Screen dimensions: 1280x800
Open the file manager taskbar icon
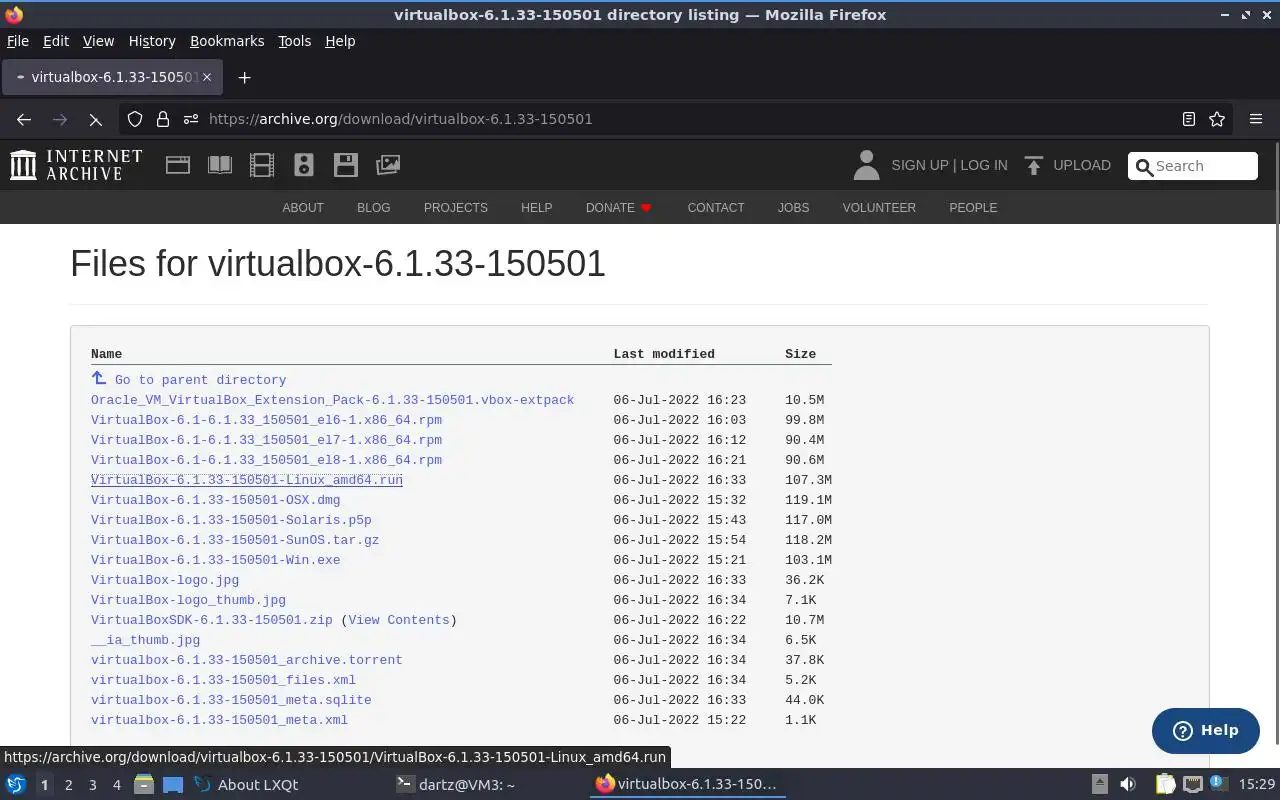[143, 785]
